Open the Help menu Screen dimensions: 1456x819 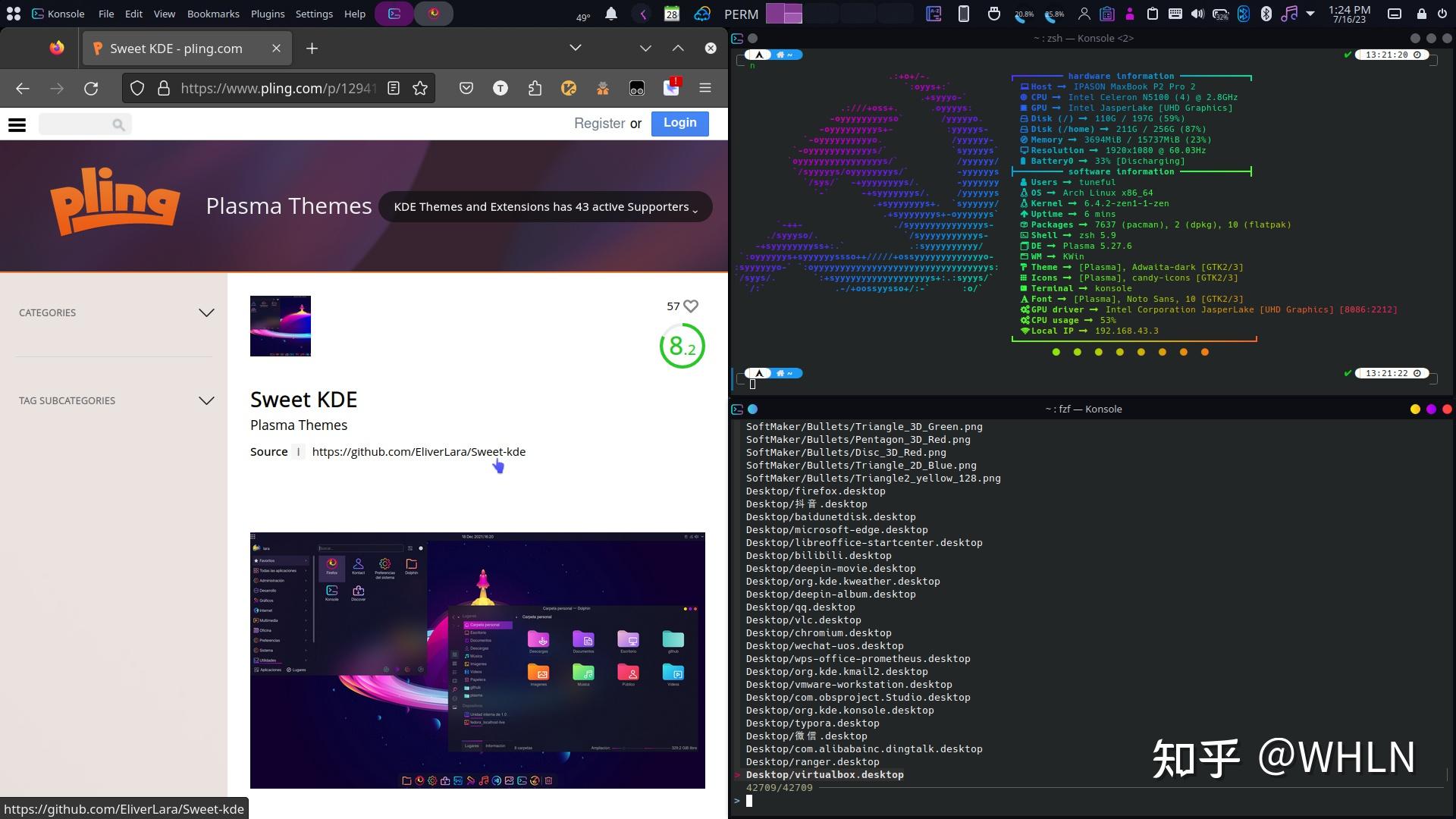[x=355, y=14]
